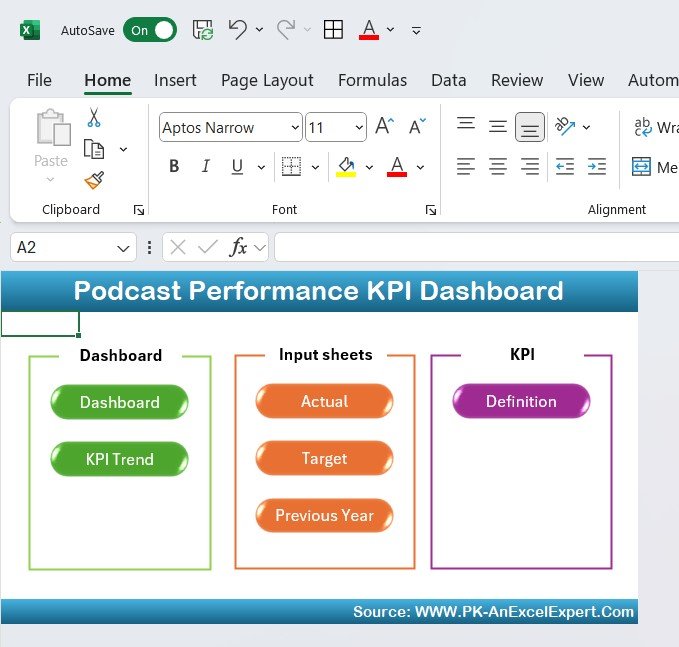Select the Format Painter brush
The height and width of the screenshot is (647, 679).
click(x=94, y=180)
